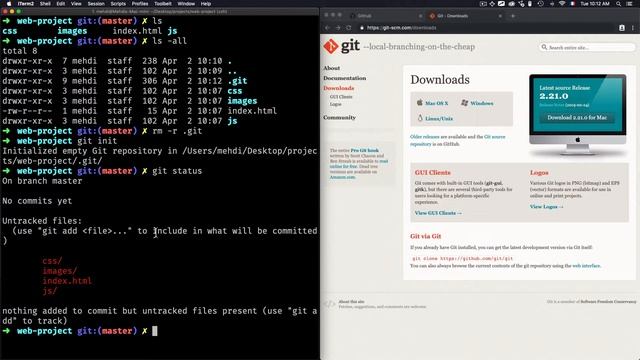Image resolution: width=640 pixels, height=360 pixels.
Task: Click the Apple icon beside Mac OS X
Action: pyautogui.click(x=420, y=102)
